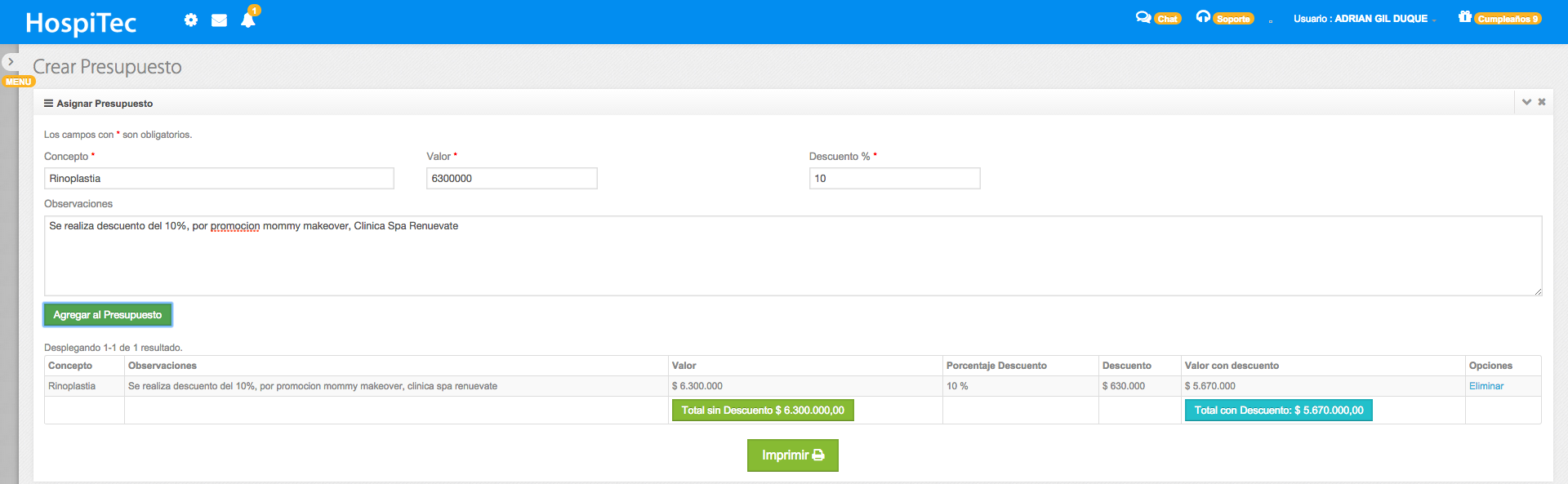Focus the Concepto input field

point(219,179)
